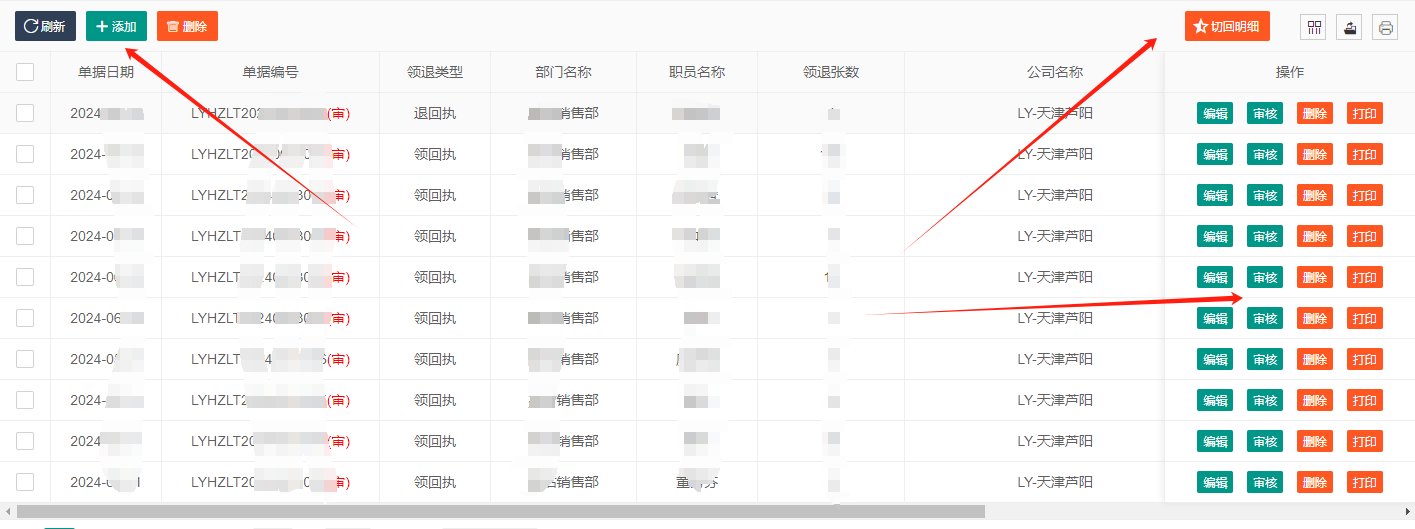Click the 公司名称 column header
Image resolution: width=1415 pixels, height=529 pixels.
pos(1054,72)
